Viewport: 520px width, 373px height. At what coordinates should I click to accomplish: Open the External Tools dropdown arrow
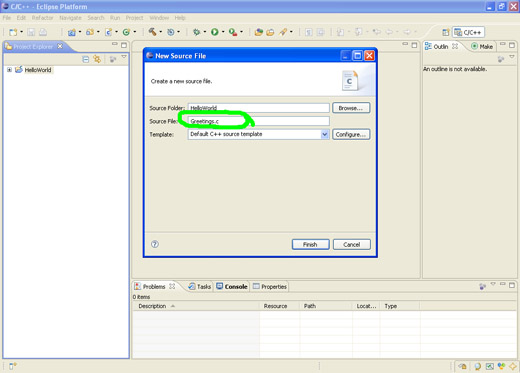241,32
